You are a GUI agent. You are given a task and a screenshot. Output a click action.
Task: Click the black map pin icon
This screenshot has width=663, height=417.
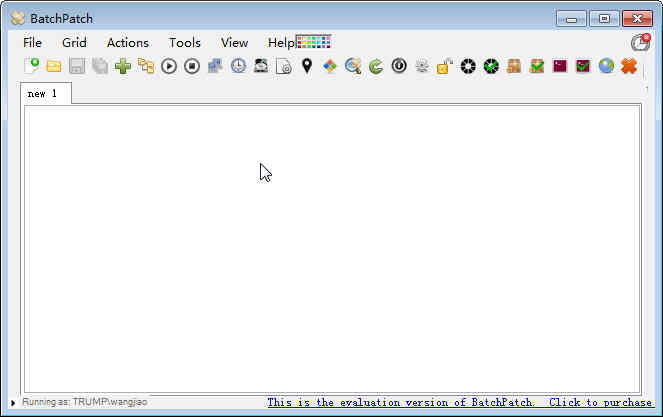(x=307, y=66)
